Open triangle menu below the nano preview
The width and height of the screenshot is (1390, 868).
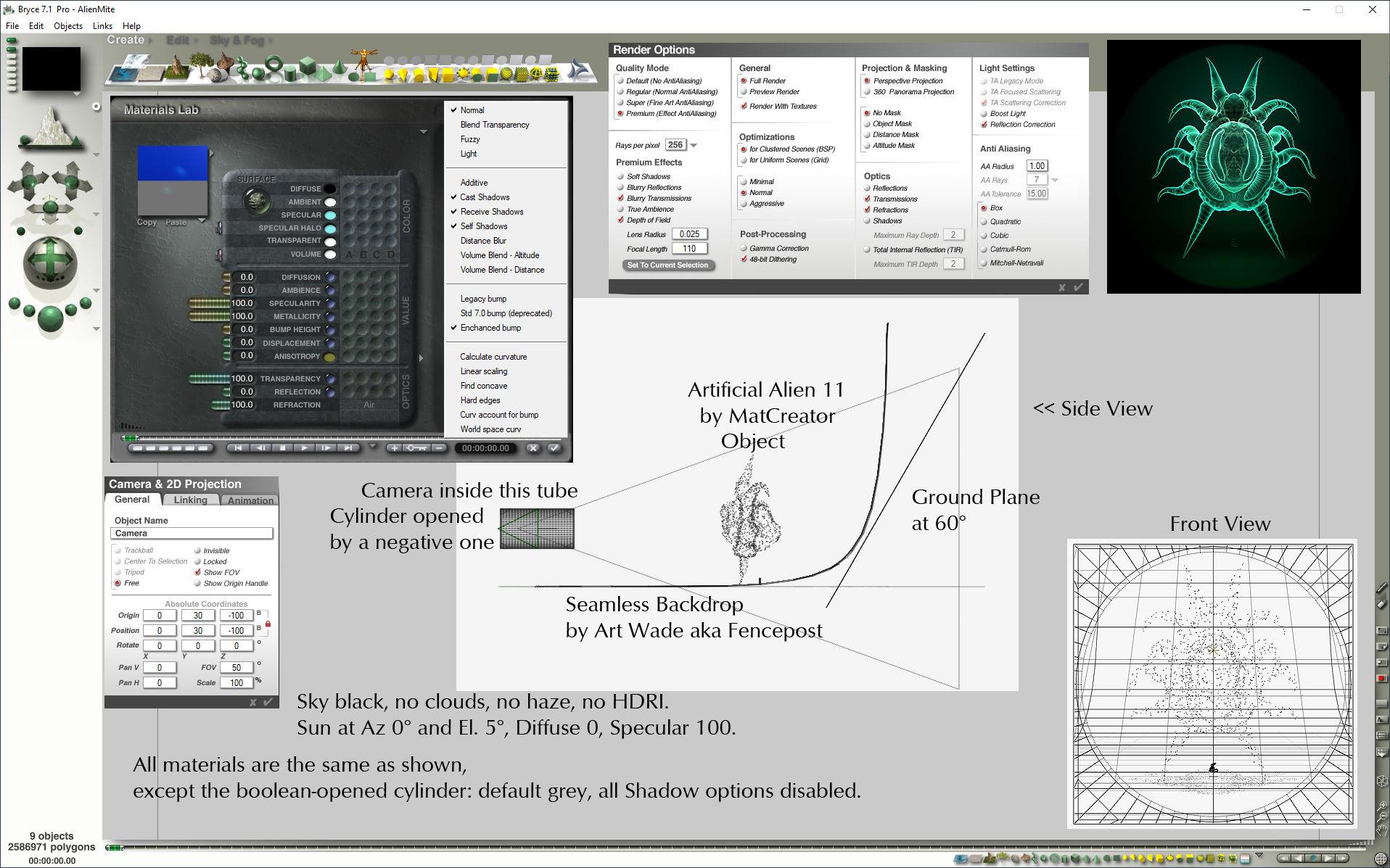coord(76,94)
